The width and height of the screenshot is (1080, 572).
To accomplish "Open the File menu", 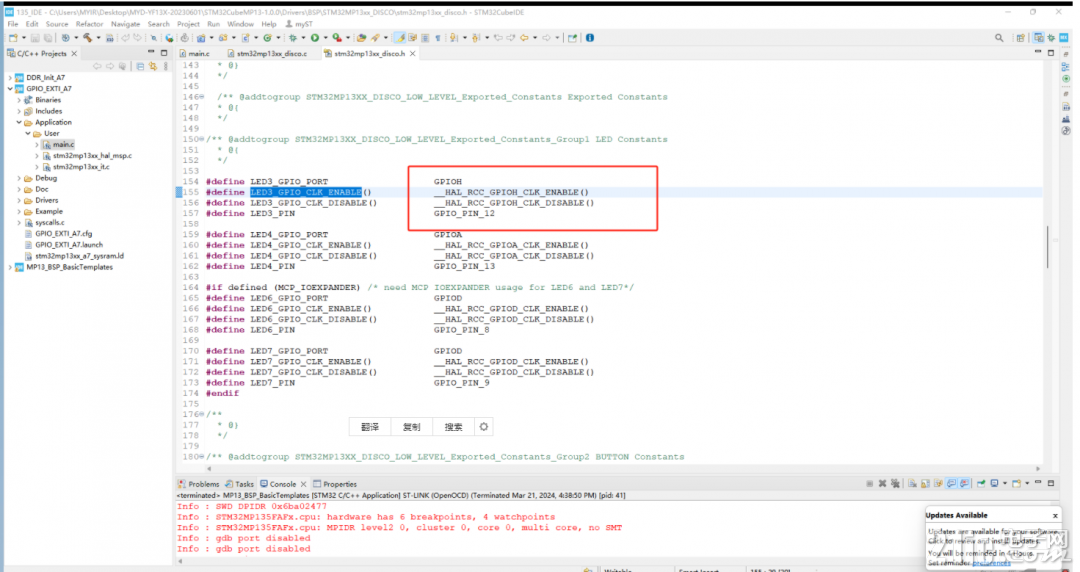I will pos(12,24).
